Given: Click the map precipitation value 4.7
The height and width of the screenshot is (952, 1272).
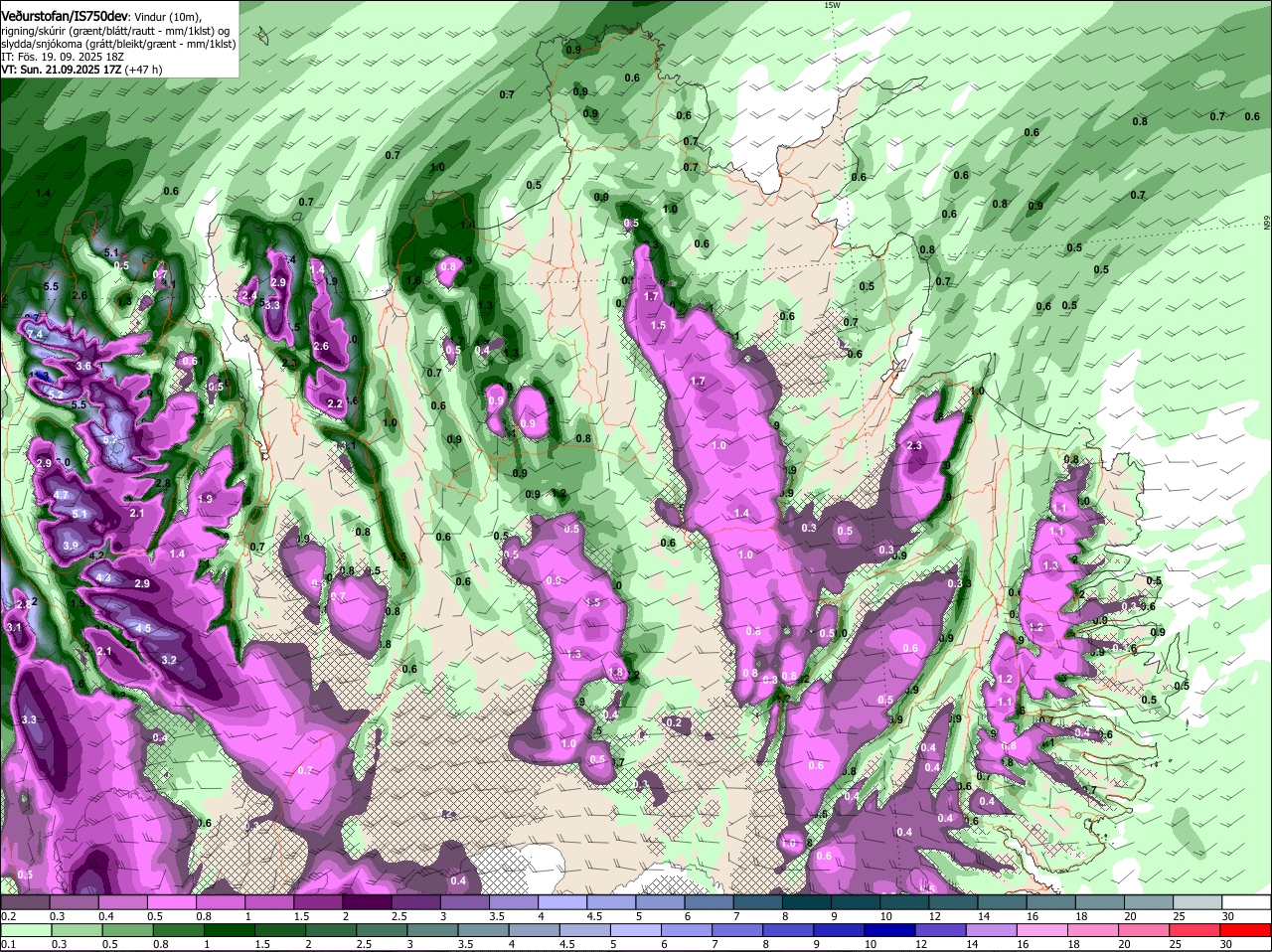Looking at the screenshot, I should [x=62, y=495].
